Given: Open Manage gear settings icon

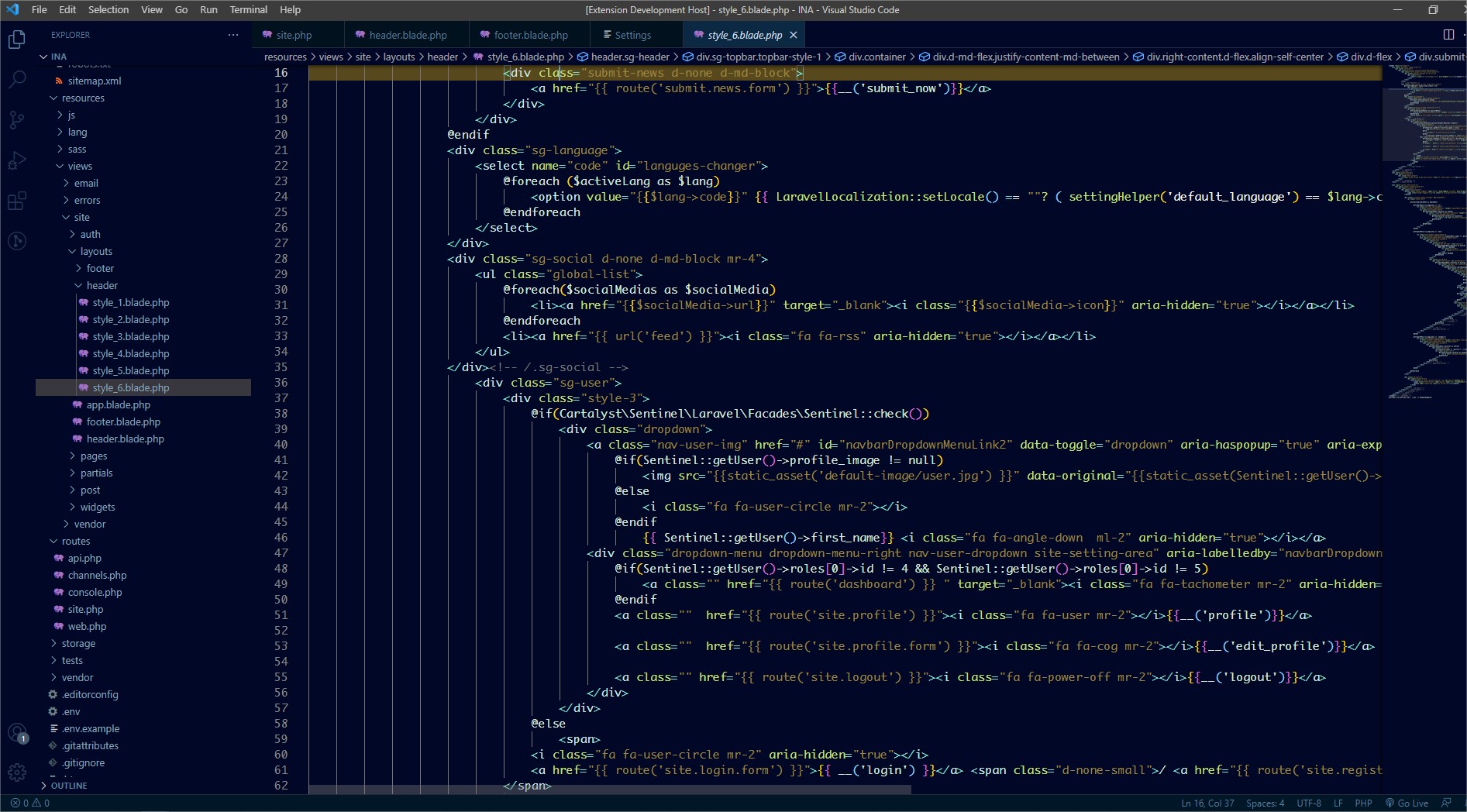Looking at the screenshot, I should click(16, 772).
